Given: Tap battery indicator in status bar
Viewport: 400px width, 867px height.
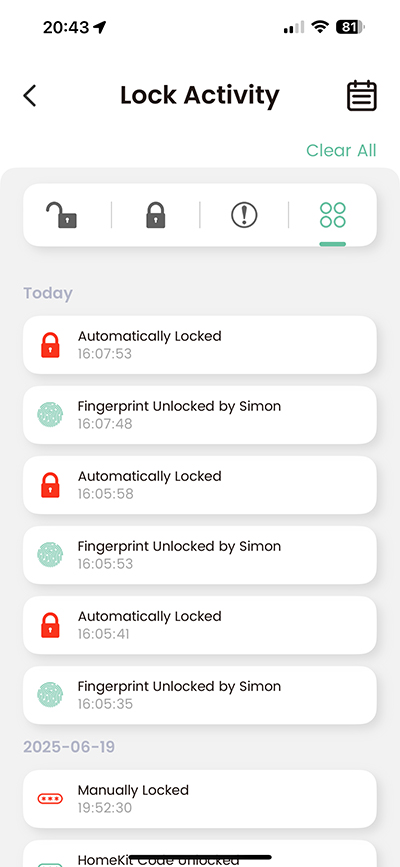Looking at the screenshot, I should tap(350, 27).
